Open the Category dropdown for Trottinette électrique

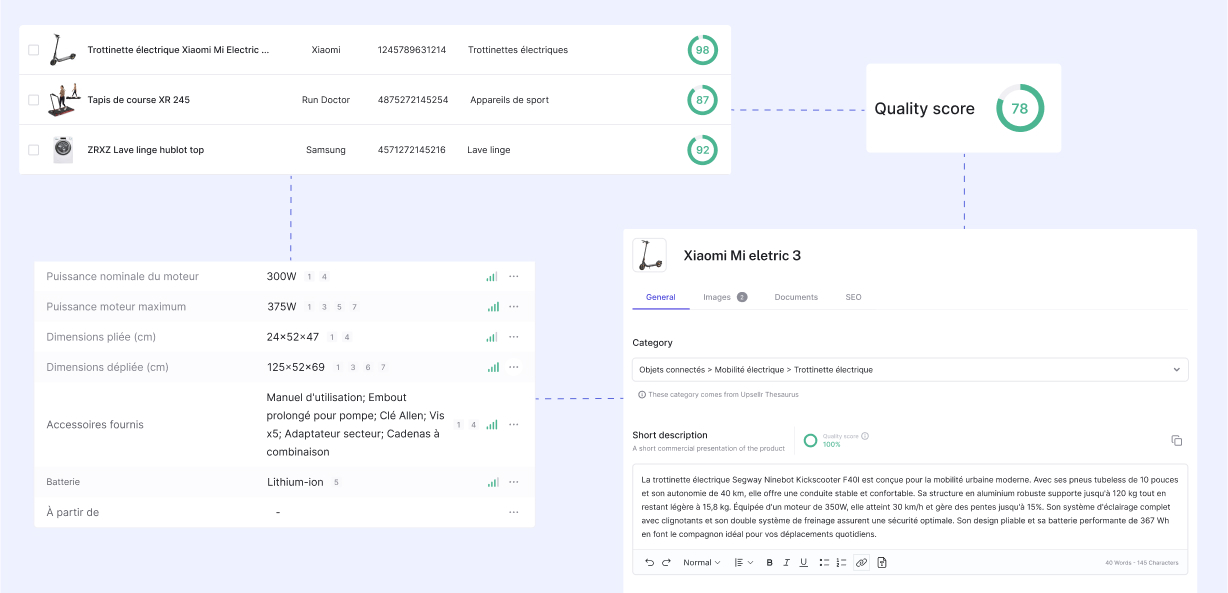[910, 369]
